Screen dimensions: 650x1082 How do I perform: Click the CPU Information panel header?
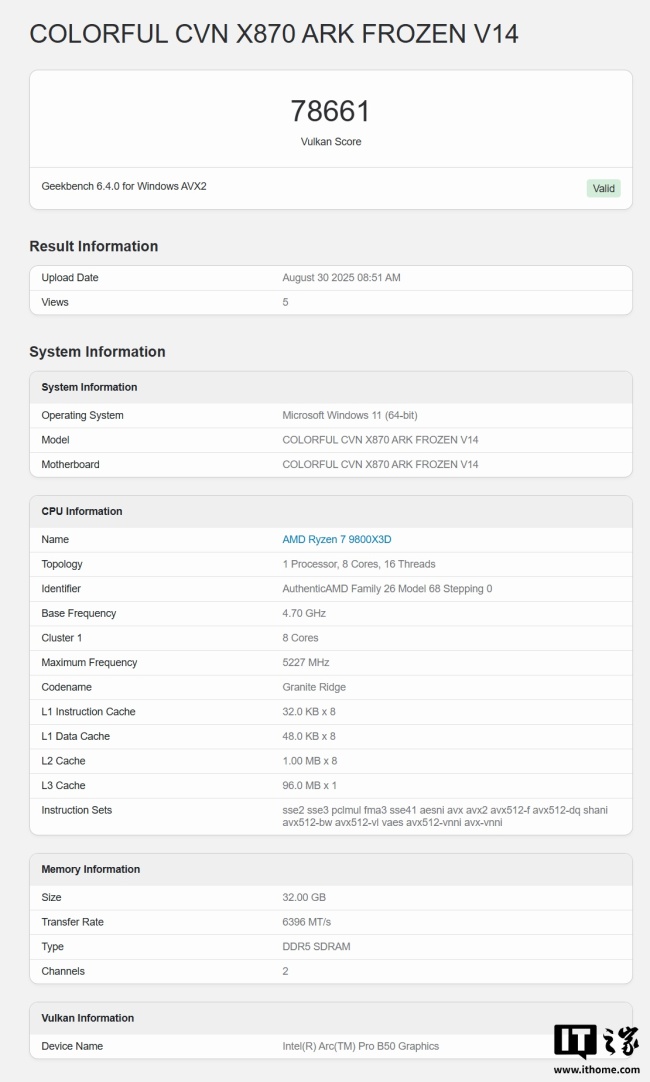click(84, 511)
